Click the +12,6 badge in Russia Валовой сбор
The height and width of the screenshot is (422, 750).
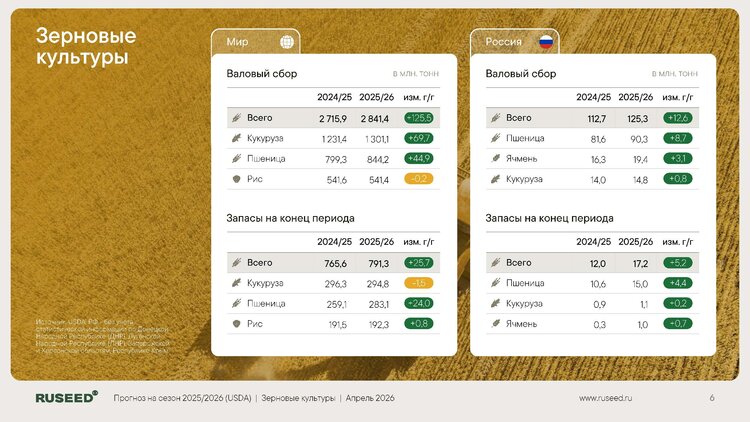(677, 118)
